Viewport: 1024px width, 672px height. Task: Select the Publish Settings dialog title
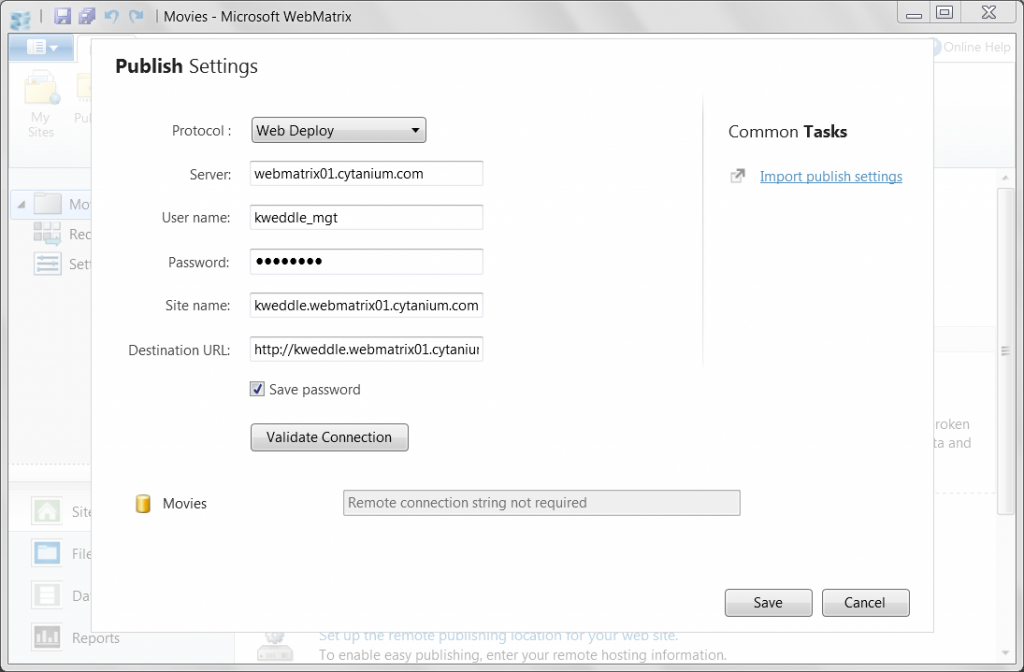[x=187, y=66]
